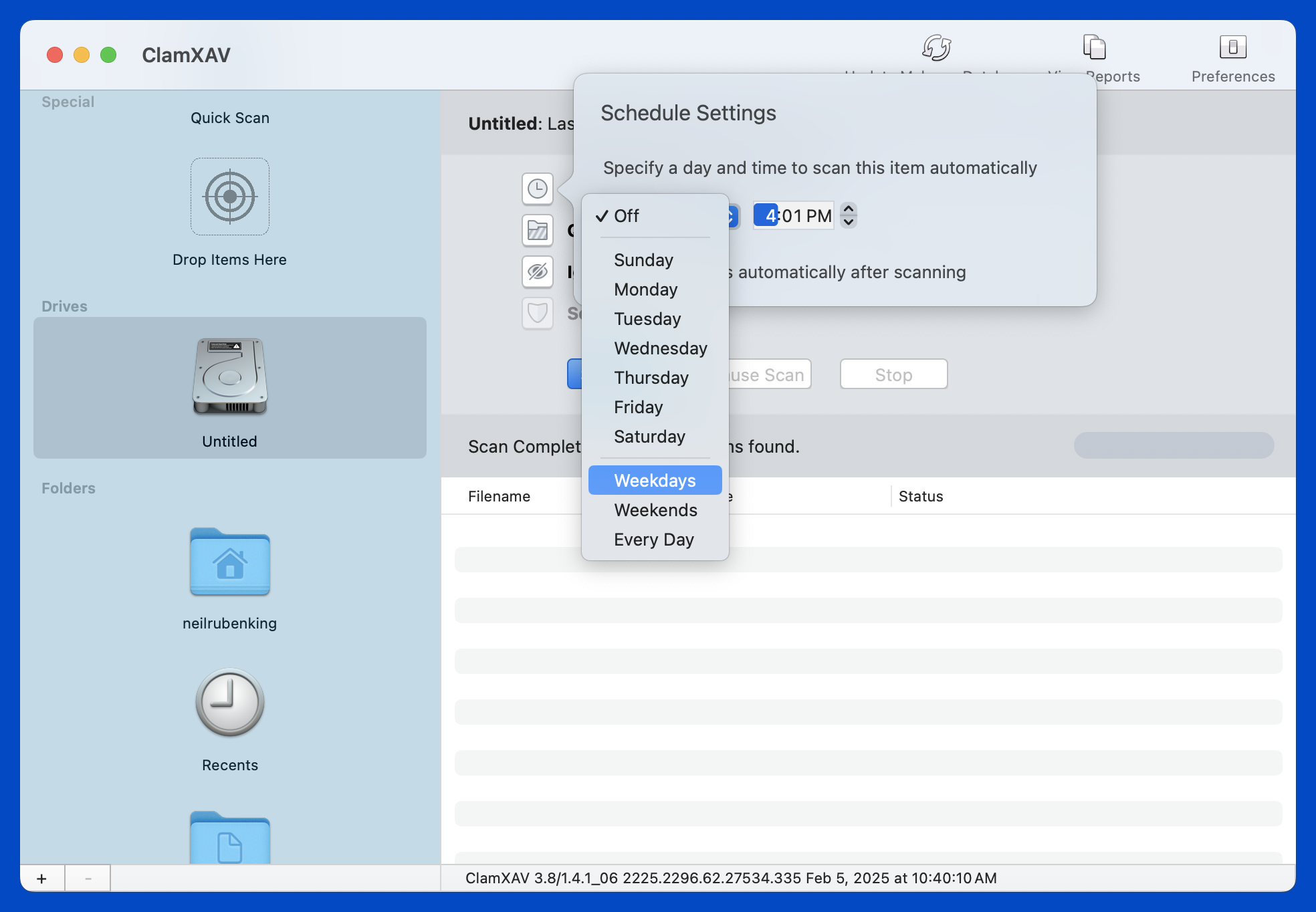Screen dimensions: 1316x912
Task: Click the Quick Scan target icon
Action: [x=230, y=197]
